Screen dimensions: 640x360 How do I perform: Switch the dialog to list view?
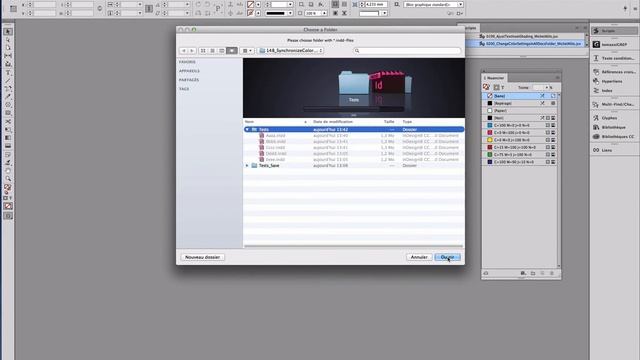[213, 51]
